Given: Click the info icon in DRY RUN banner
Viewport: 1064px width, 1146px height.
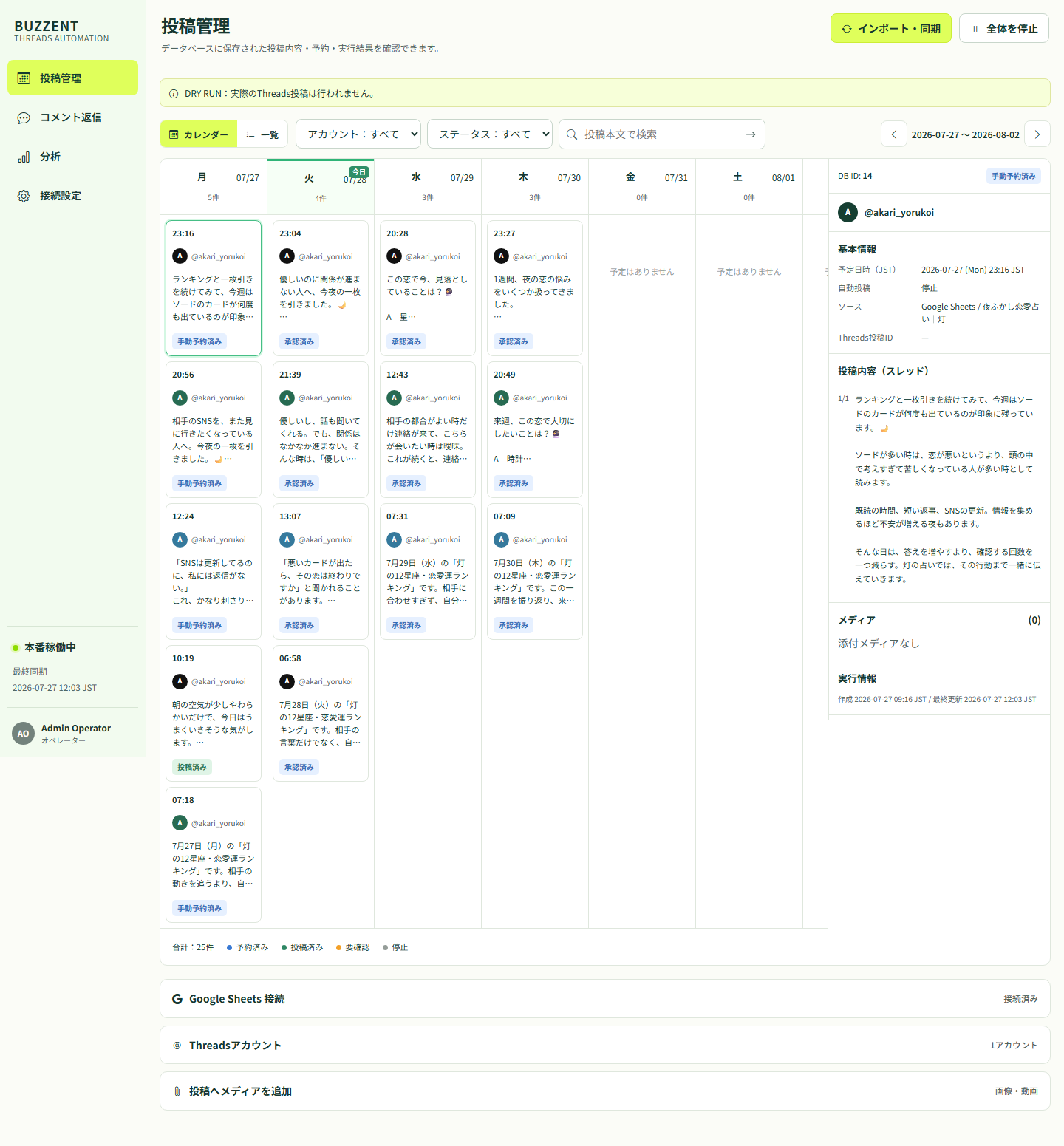Looking at the screenshot, I should click(174, 94).
